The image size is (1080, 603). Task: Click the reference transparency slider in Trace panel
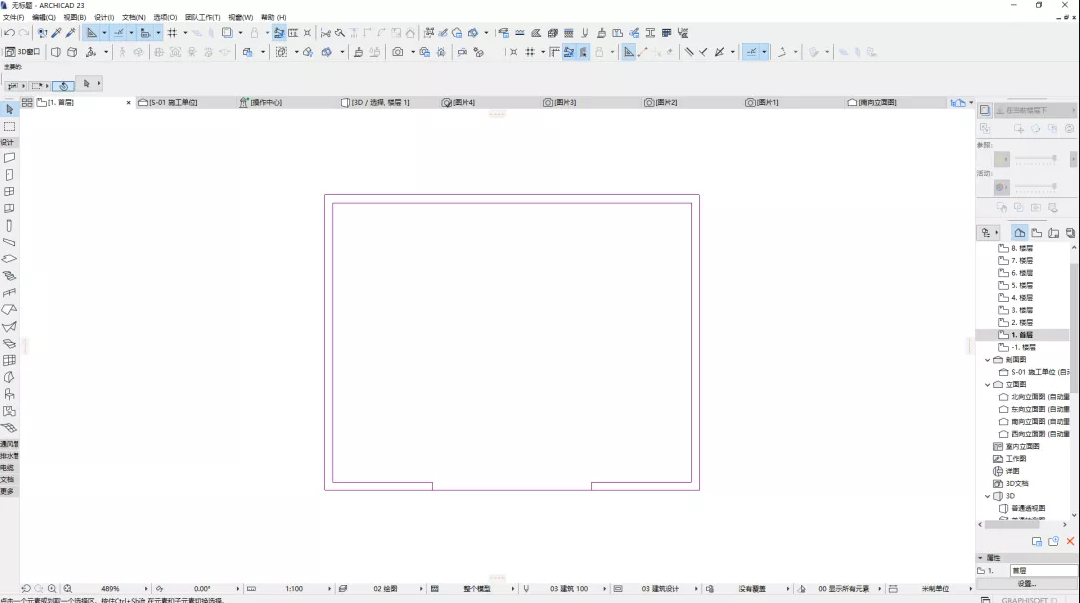[1035, 159]
